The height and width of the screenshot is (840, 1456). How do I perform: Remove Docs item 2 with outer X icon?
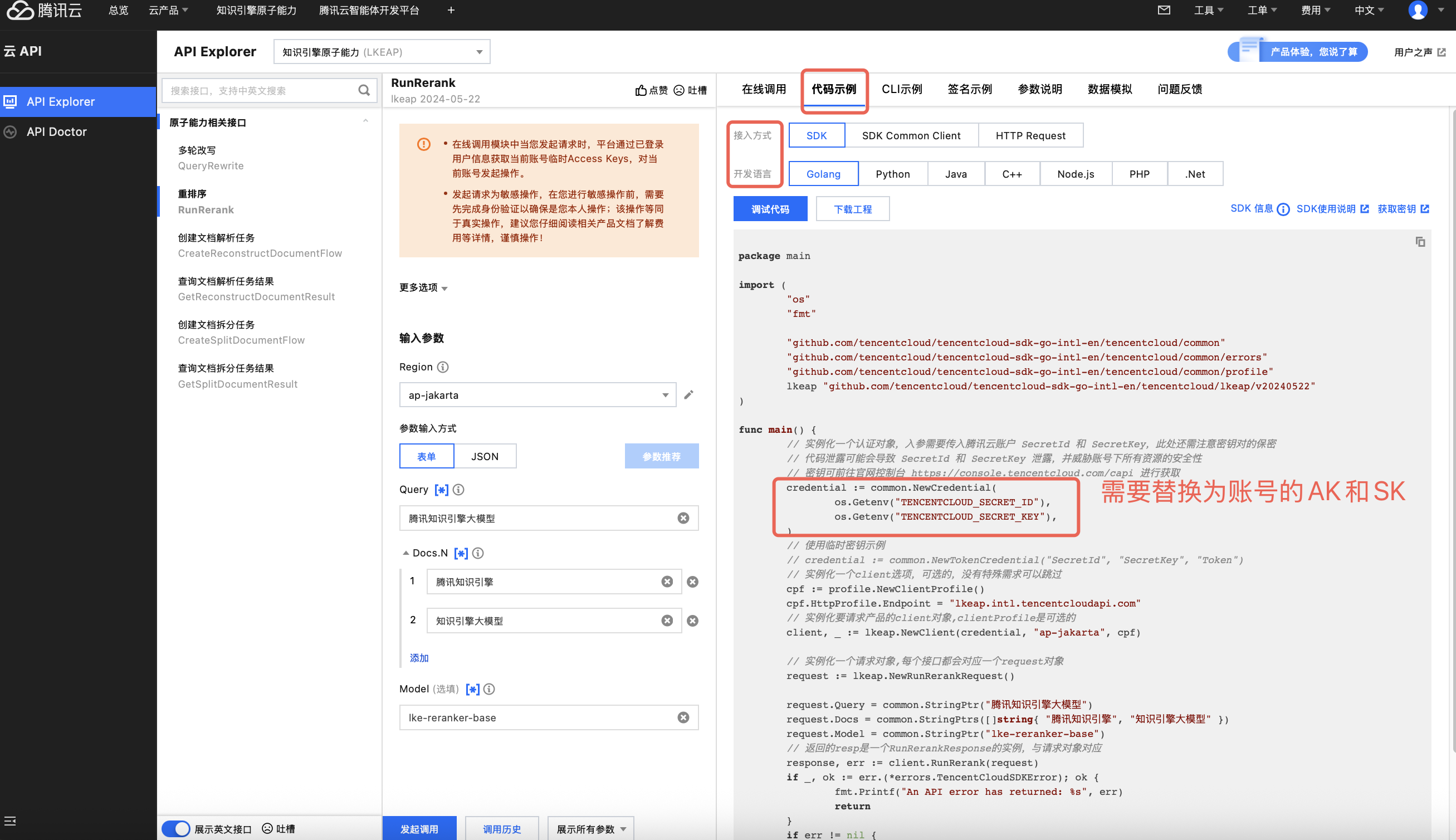tap(692, 620)
